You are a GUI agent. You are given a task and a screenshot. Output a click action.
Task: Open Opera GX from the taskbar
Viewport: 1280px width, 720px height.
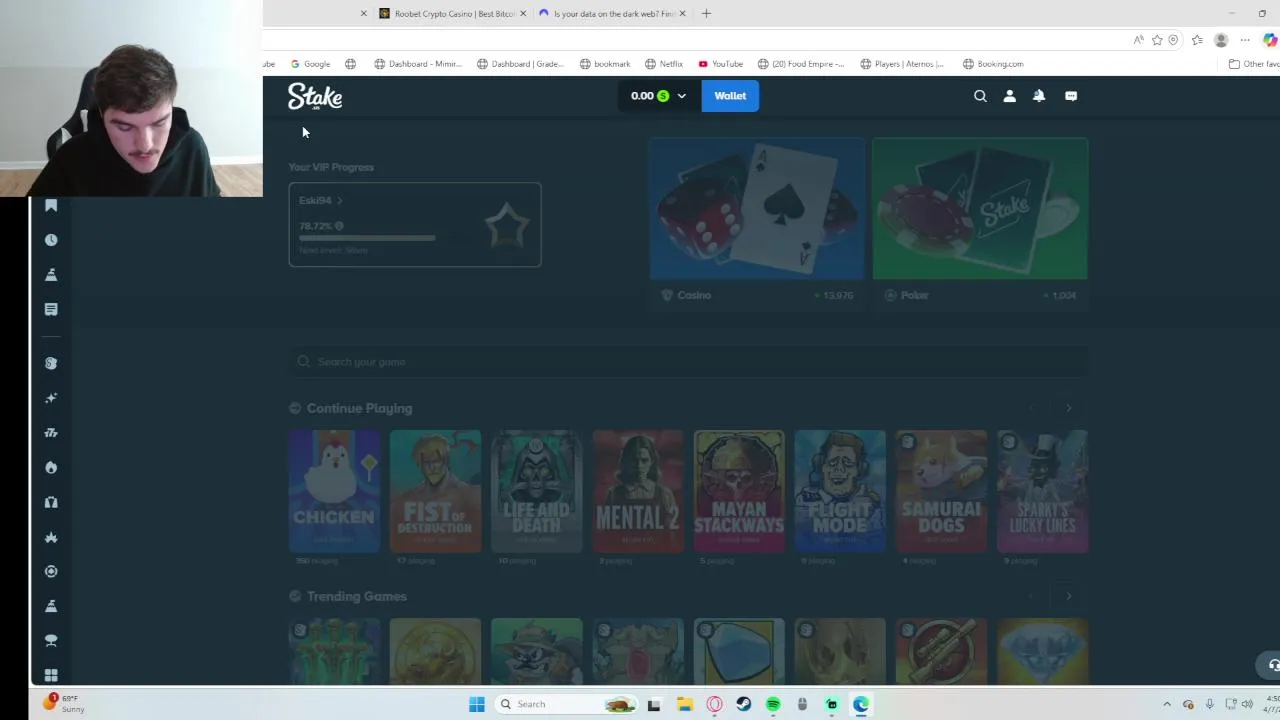pyautogui.click(x=714, y=704)
